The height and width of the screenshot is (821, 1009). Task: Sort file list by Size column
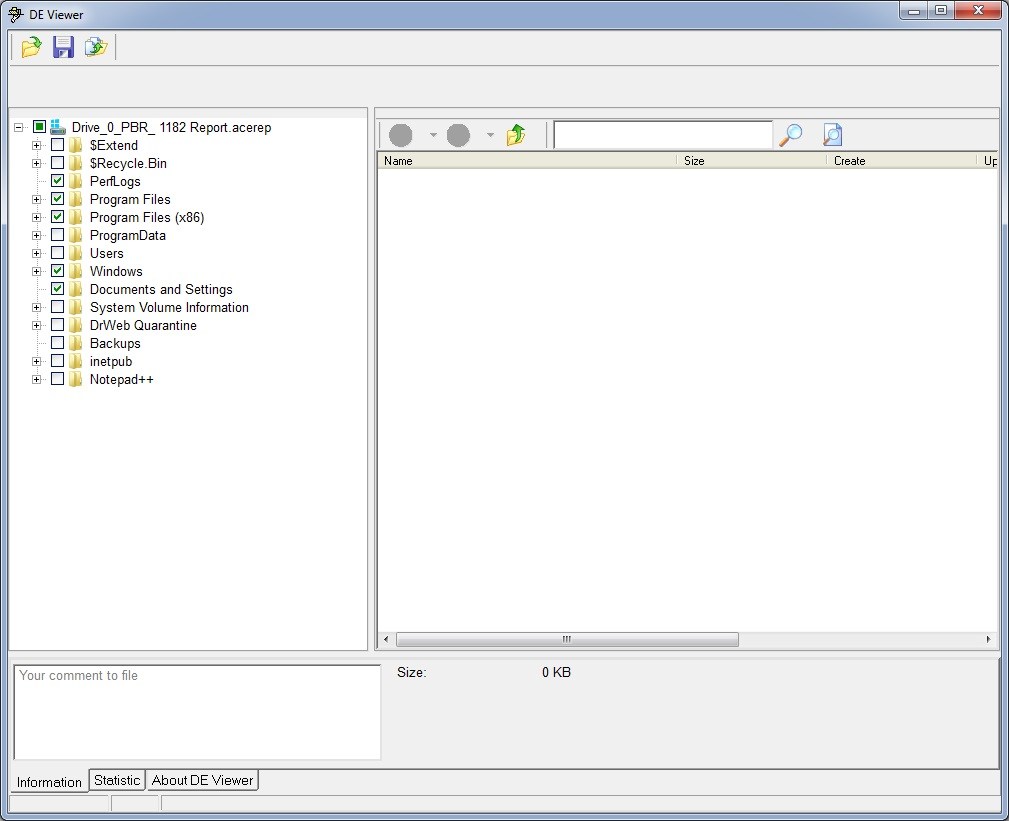click(750, 160)
